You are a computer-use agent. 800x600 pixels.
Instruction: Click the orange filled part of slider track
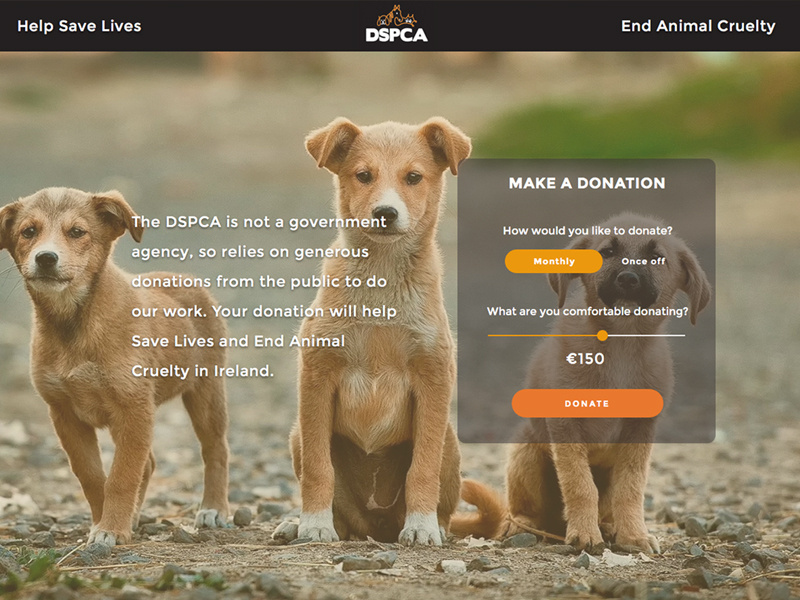pos(542,335)
